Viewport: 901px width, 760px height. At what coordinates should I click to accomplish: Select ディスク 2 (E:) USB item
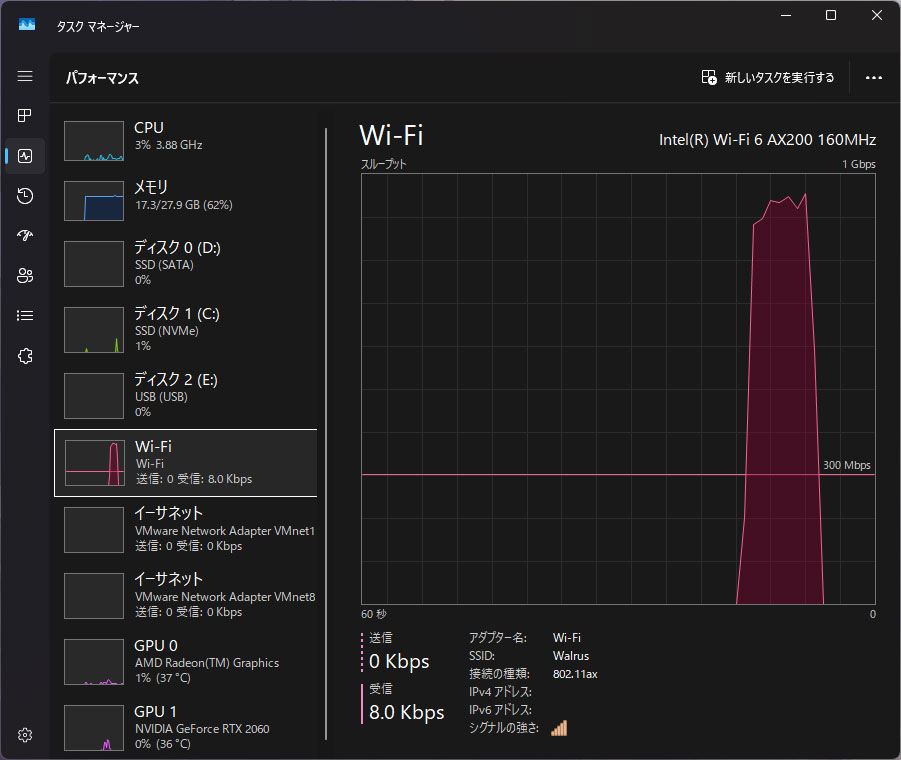click(186, 396)
